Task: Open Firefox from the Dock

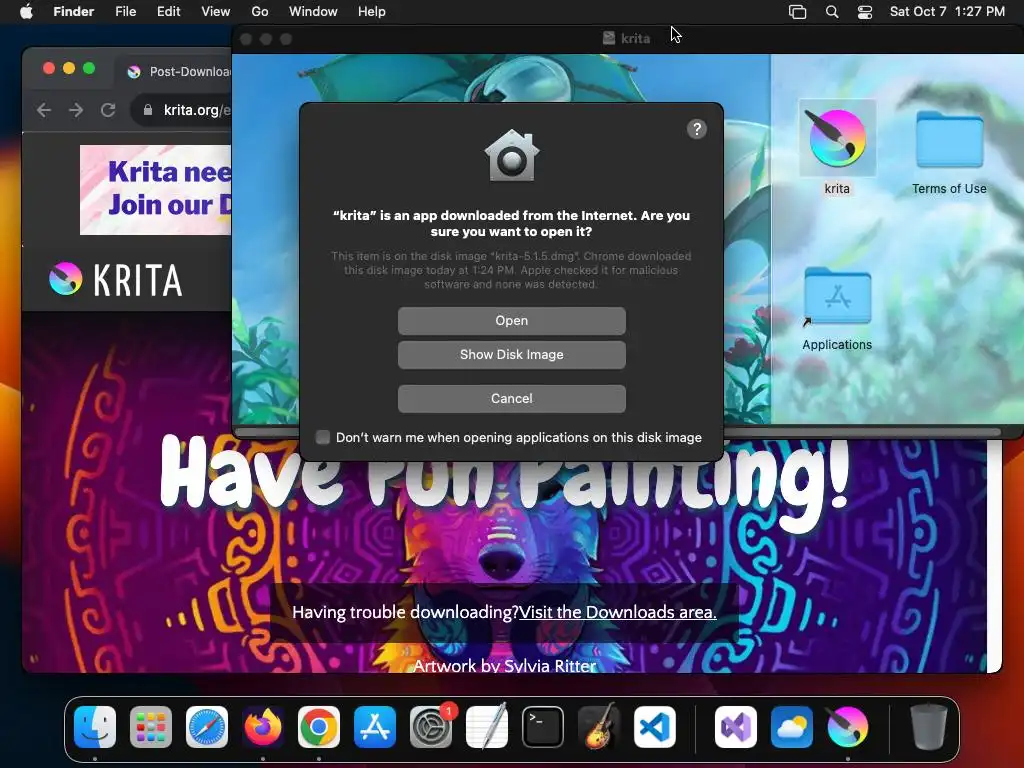Action: click(x=263, y=727)
